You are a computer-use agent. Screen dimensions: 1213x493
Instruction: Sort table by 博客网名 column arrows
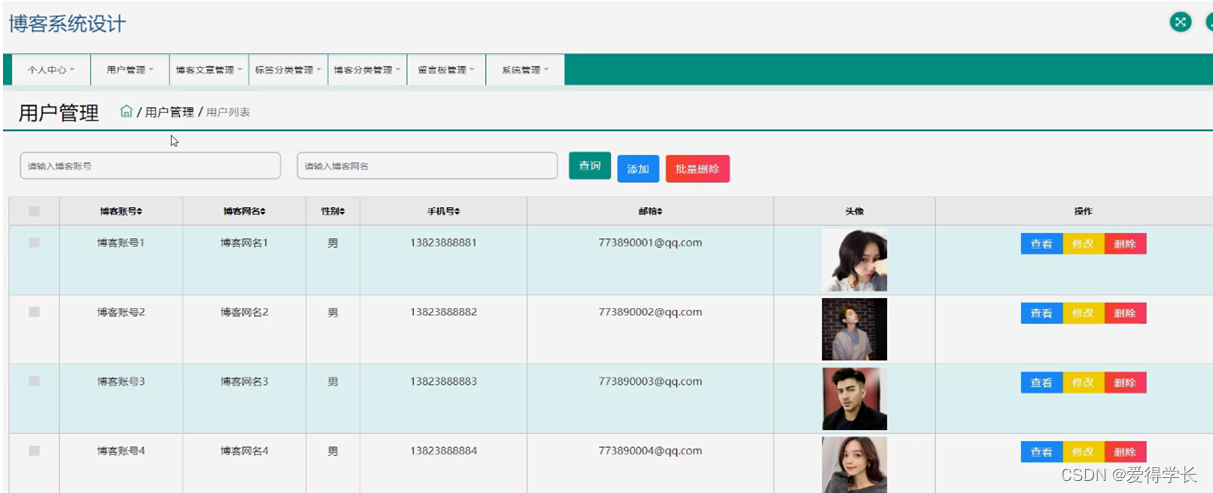pos(263,211)
